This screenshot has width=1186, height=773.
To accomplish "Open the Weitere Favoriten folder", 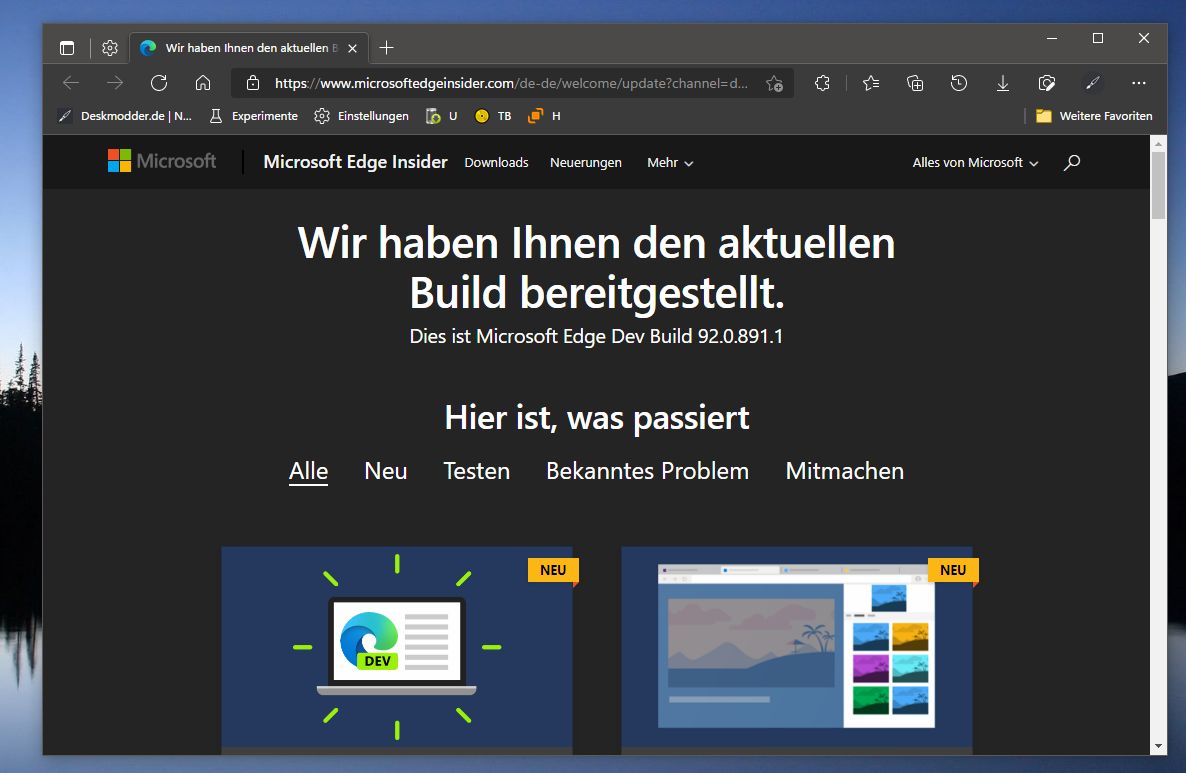I will [x=1094, y=116].
